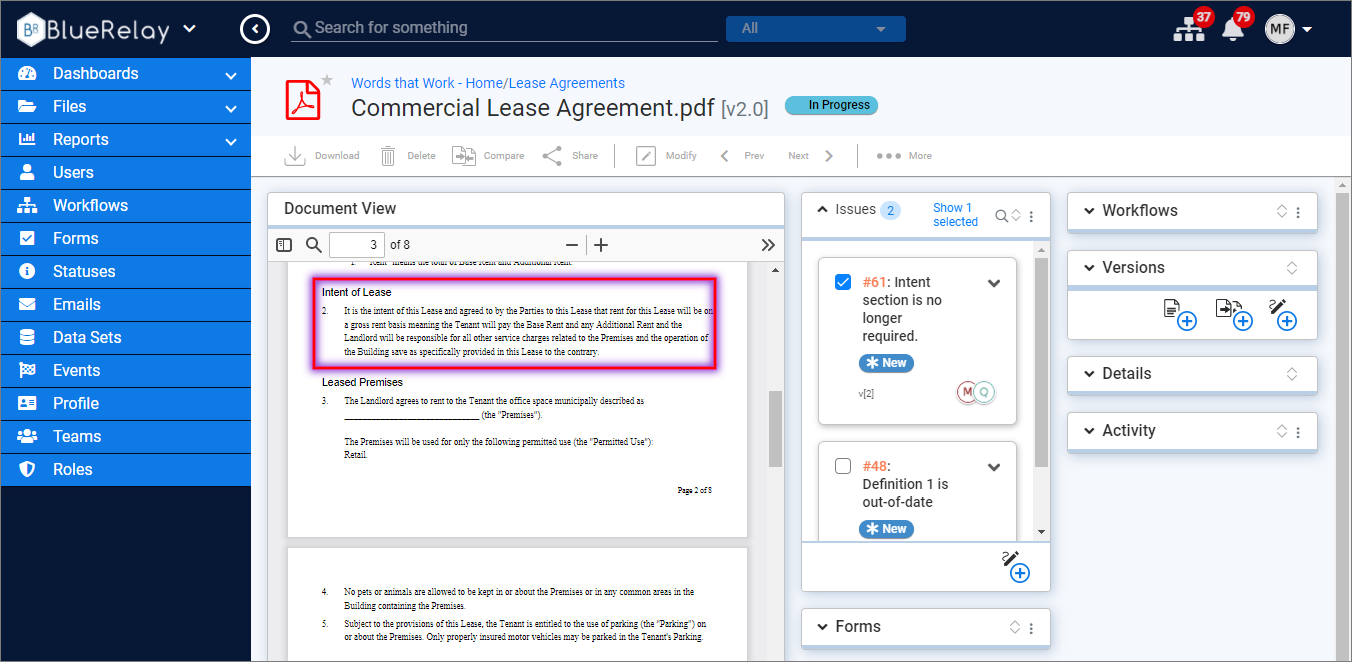Click the Download toolbar icon
Viewport: 1352px width, 662px height.
pyautogui.click(x=295, y=156)
